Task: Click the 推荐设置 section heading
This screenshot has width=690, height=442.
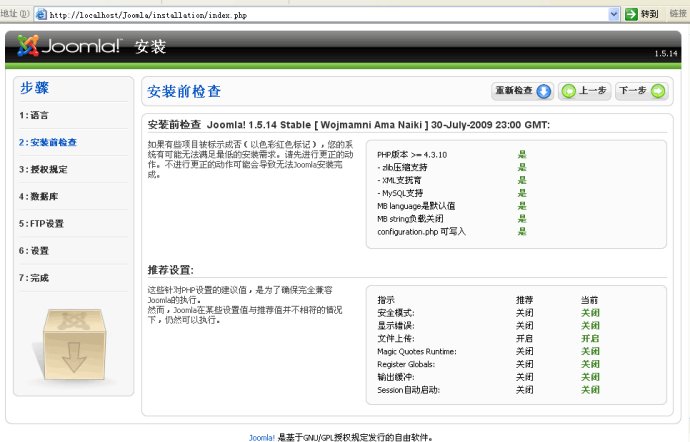Action: click(170, 270)
